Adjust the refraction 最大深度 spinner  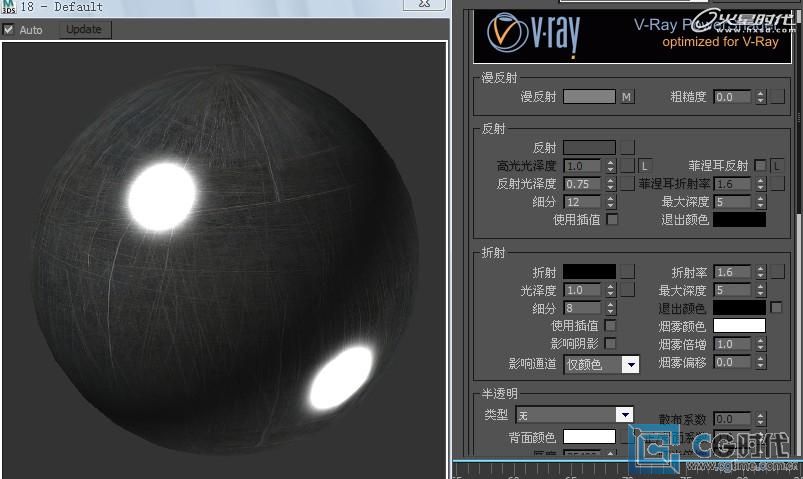click(760, 290)
